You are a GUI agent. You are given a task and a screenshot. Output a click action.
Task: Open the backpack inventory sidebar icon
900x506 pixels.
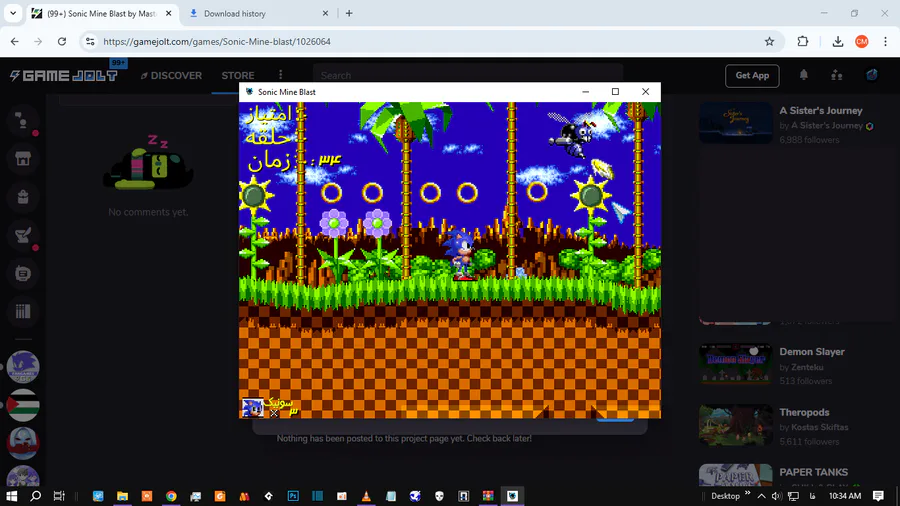pyautogui.click(x=23, y=197)
